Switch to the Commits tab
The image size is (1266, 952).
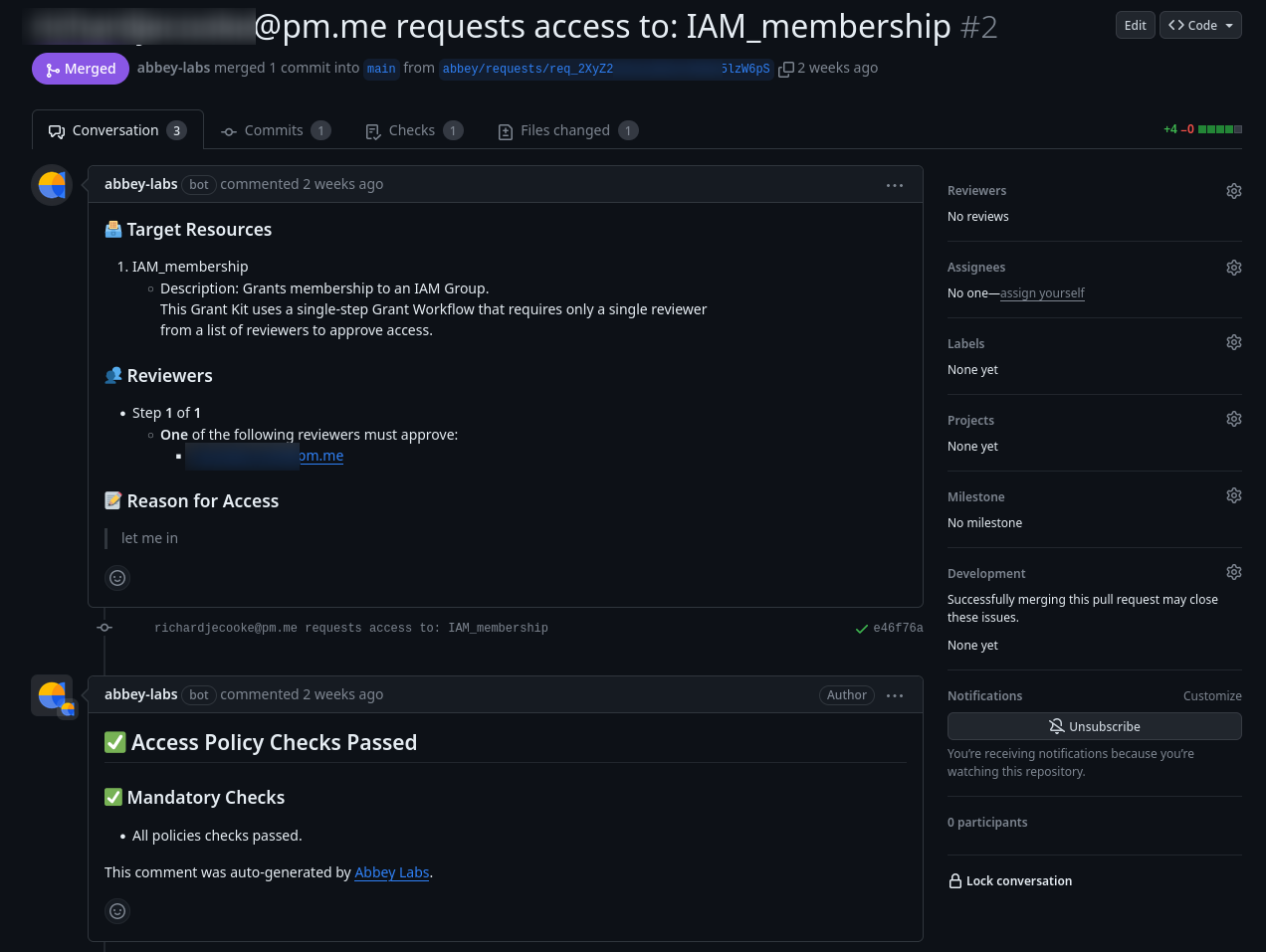click(x=276, y=130)
